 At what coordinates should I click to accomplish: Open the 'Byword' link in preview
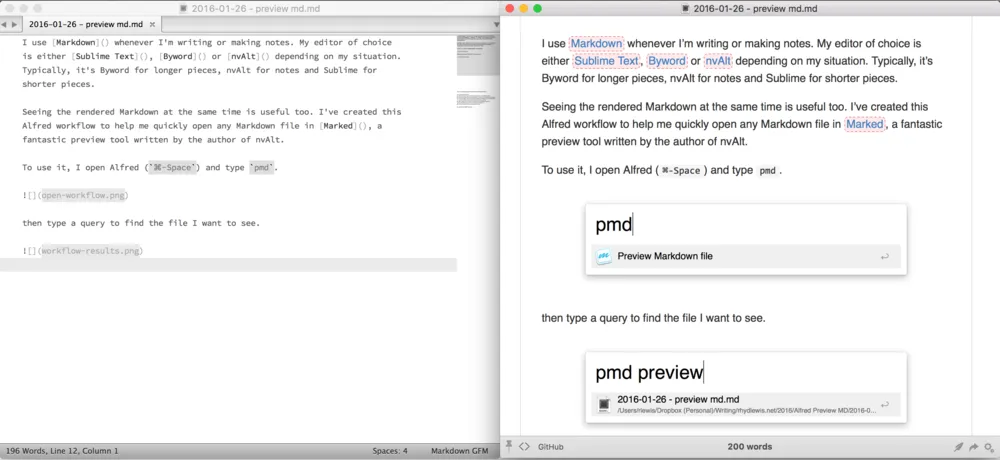click(667, 61)
